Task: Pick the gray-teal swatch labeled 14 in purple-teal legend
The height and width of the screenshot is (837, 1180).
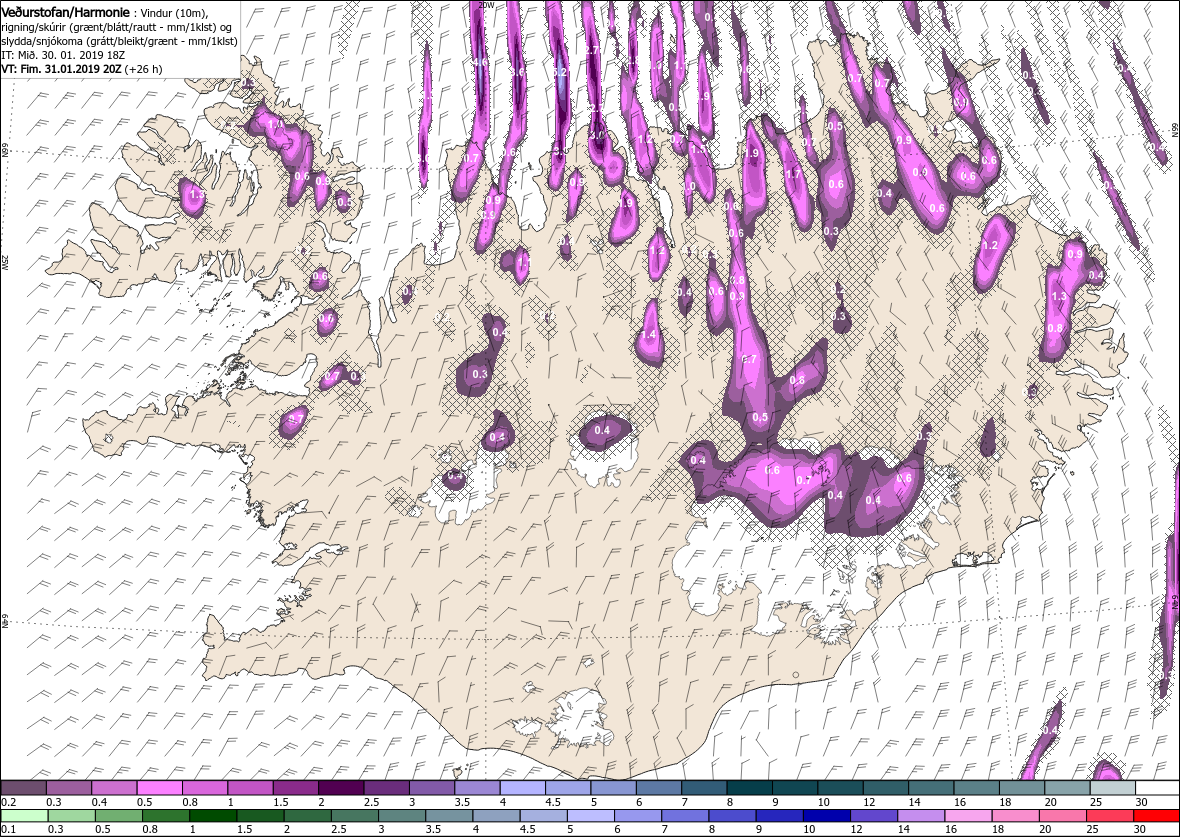Action: click(932, 787)
